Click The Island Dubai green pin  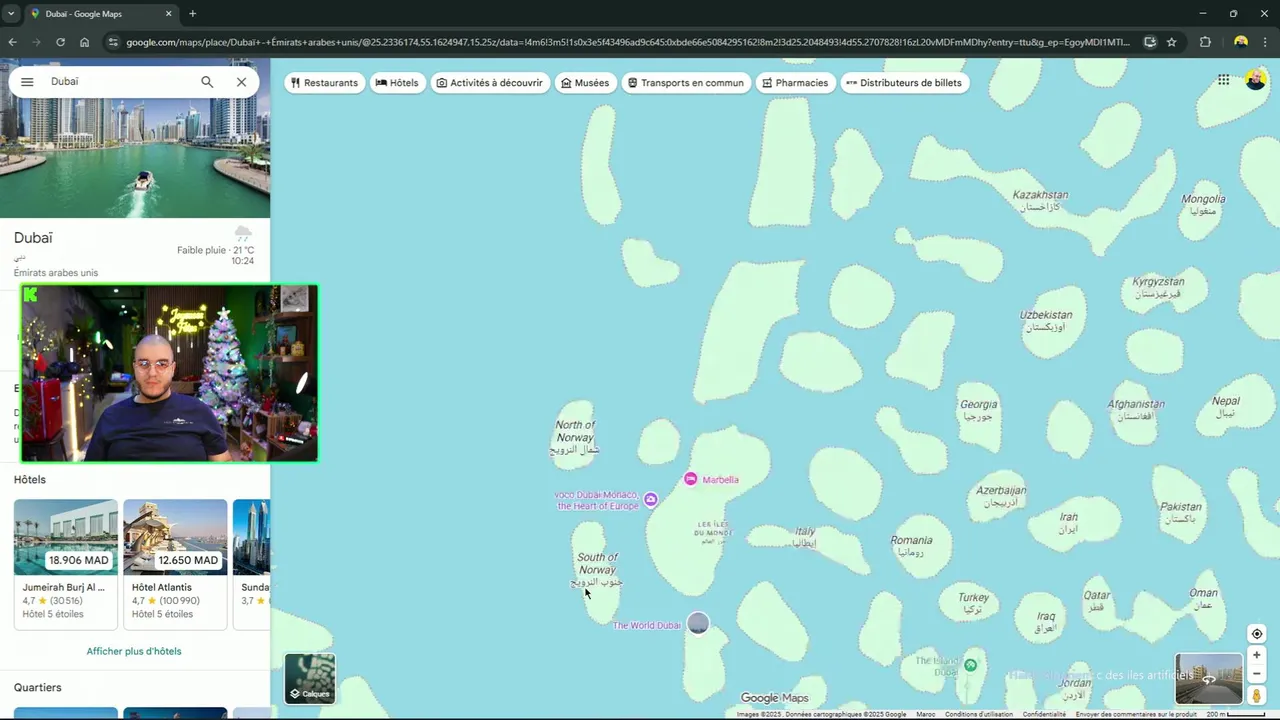970,665
